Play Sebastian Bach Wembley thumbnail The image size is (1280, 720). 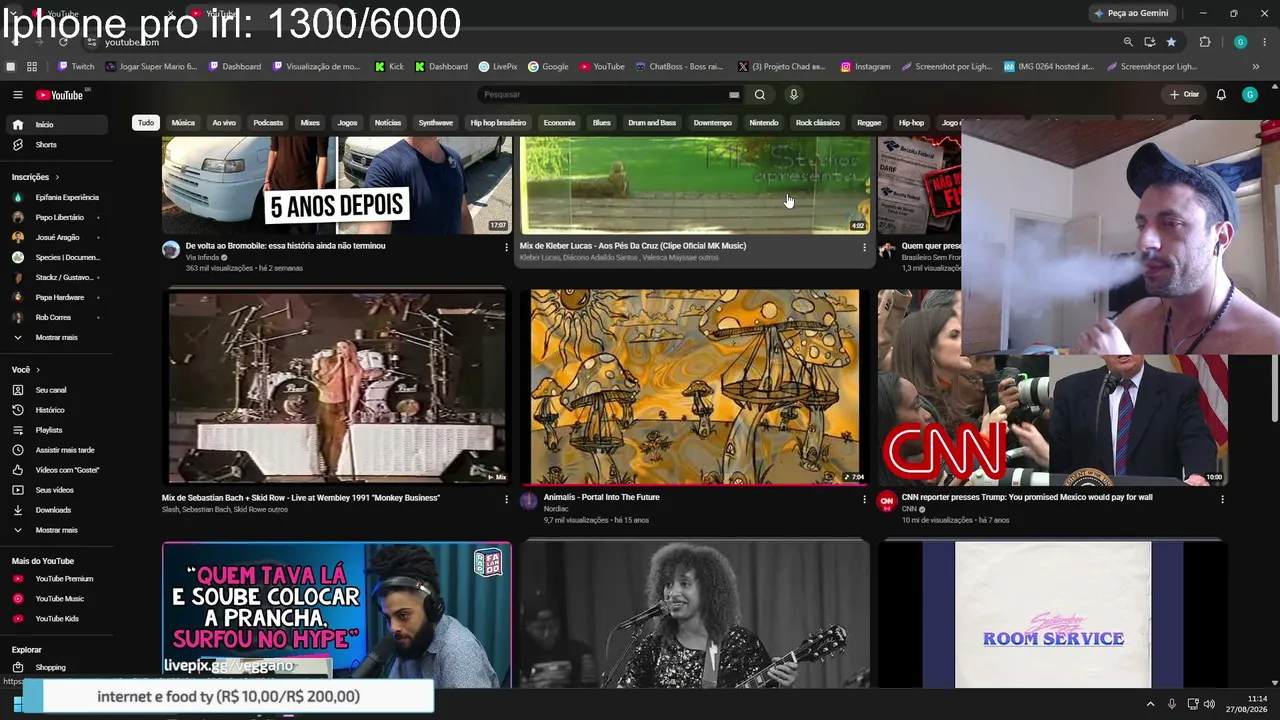pyautogui.click(x=337, y=387)
